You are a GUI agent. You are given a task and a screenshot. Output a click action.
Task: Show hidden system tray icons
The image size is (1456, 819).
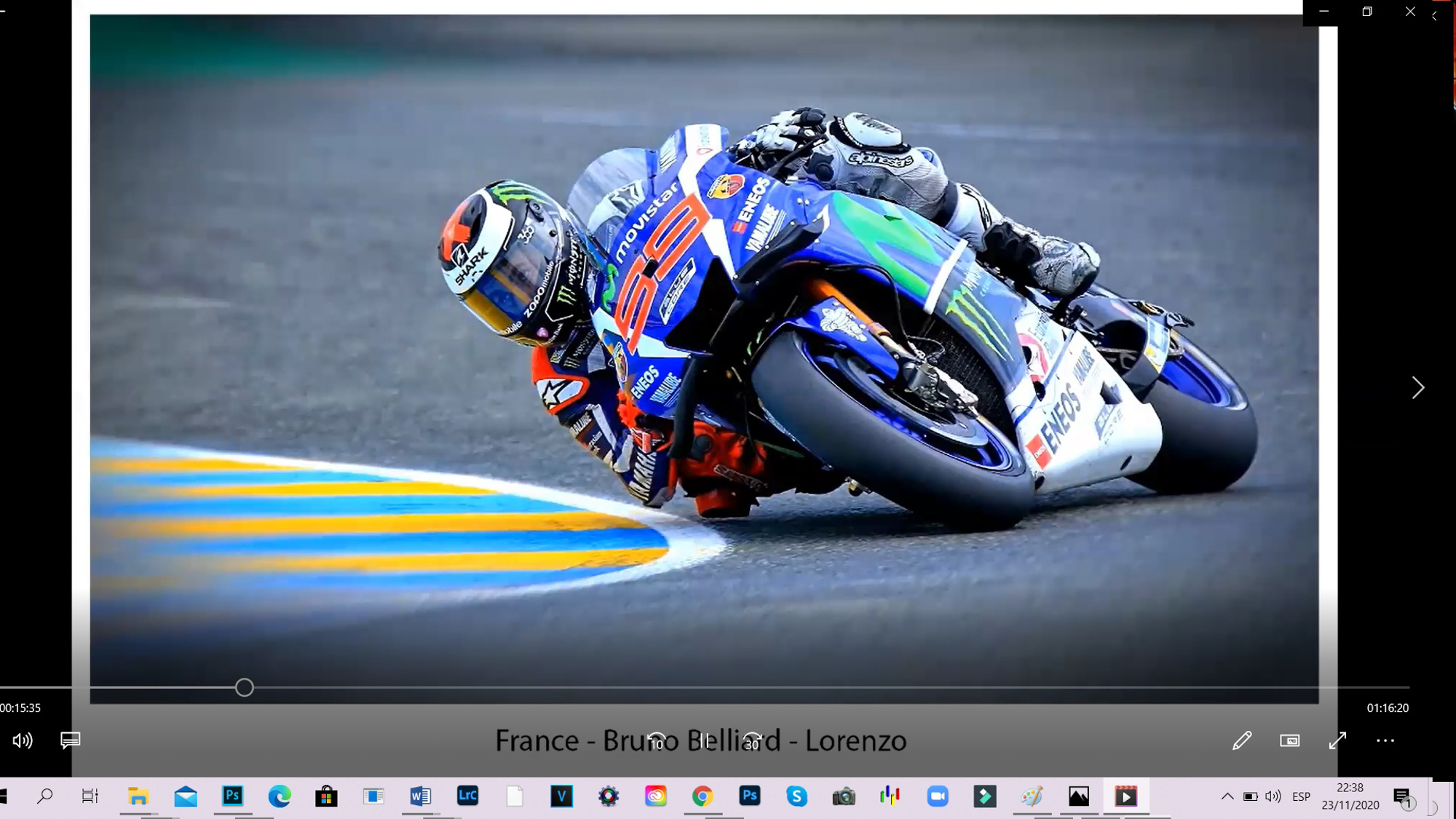pos(1227,796)
